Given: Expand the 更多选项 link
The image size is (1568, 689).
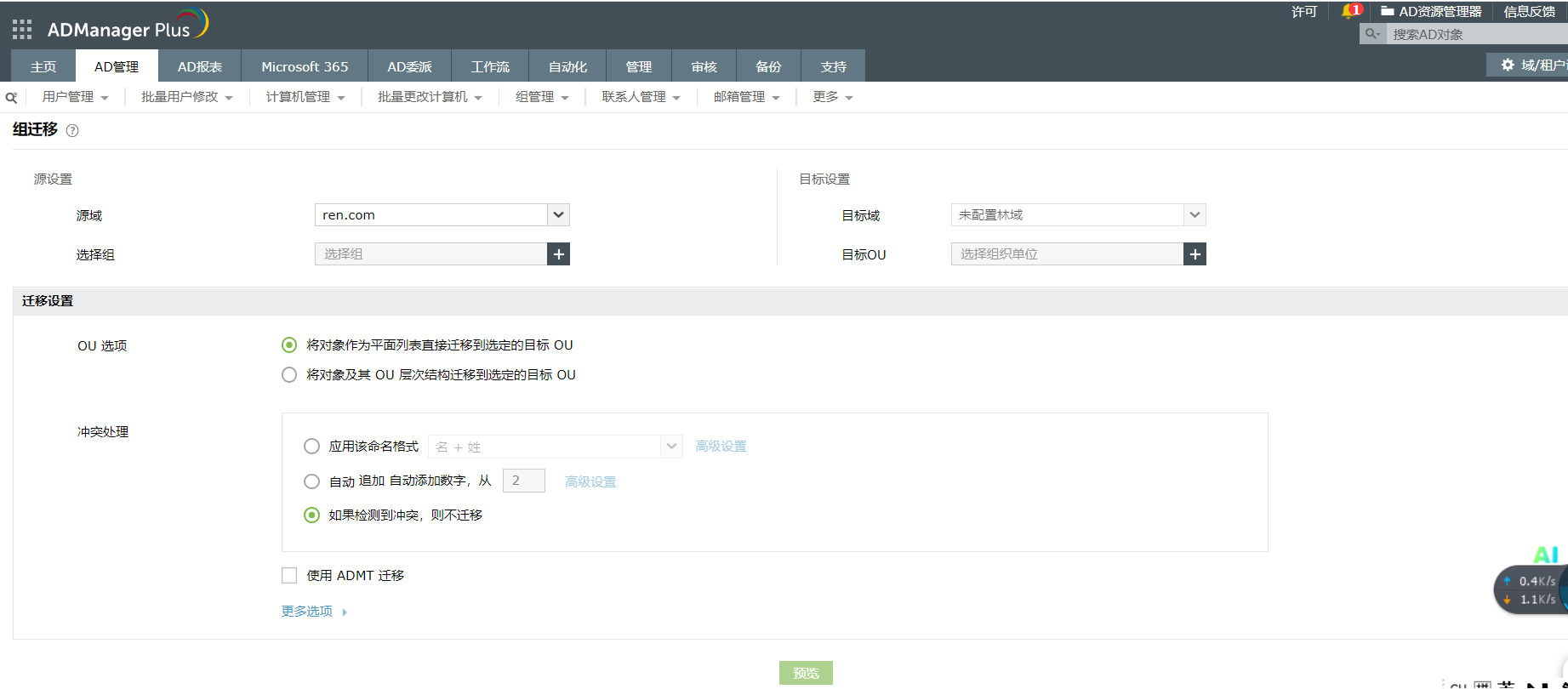Looking at the screenshot, I should (314, 612).
